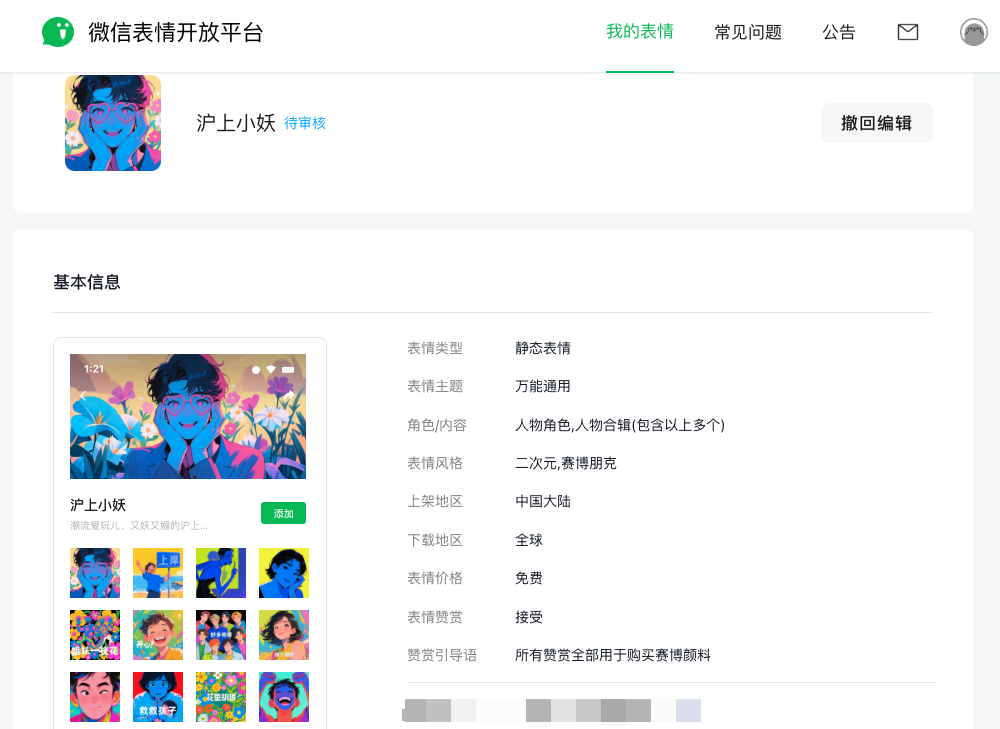Select the blue running figure sticker
Screen dimensions: 1000x729
221,573
